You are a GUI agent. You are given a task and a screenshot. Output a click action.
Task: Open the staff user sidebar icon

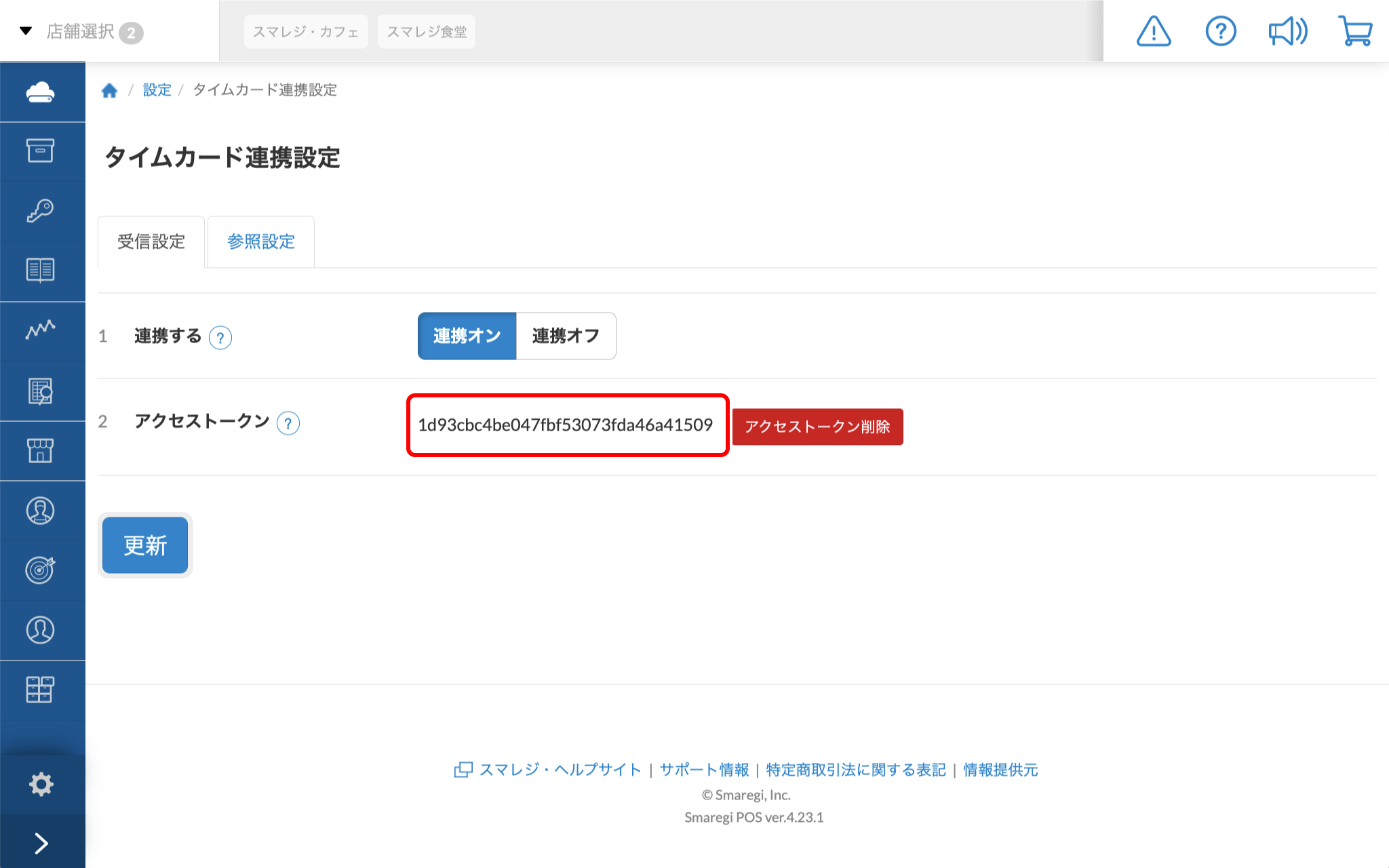click(x=41, y=630)
